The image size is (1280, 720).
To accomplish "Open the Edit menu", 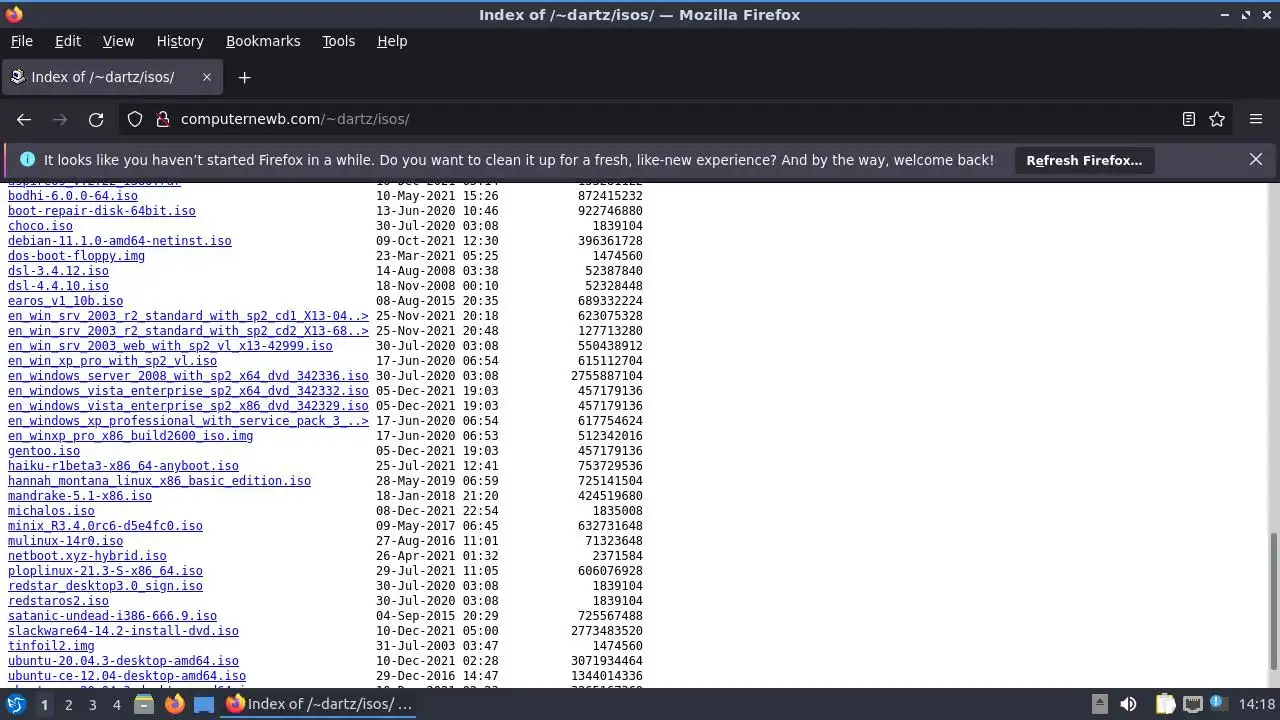I will pyautogui.click(x=68, y=41).
